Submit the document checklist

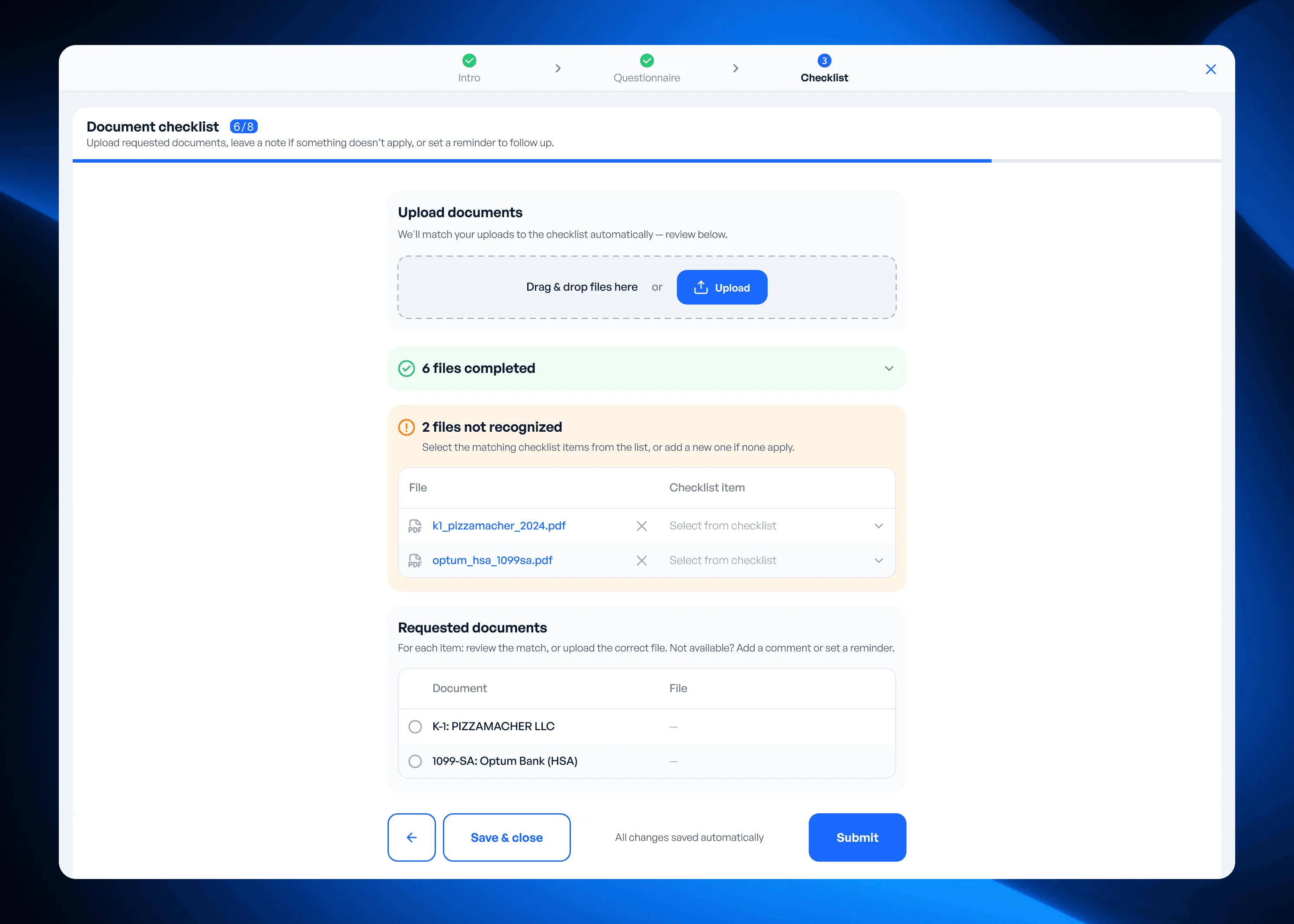[857, 837]
